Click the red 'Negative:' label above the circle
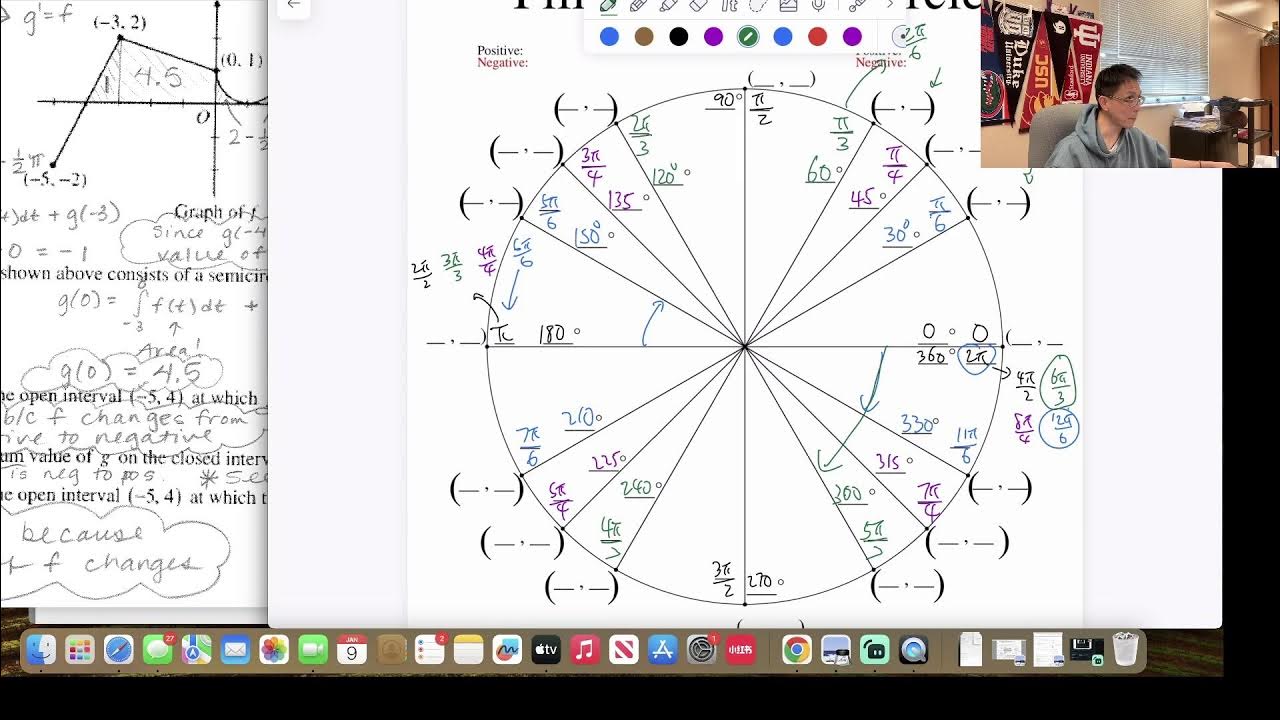 click(503, 62)
